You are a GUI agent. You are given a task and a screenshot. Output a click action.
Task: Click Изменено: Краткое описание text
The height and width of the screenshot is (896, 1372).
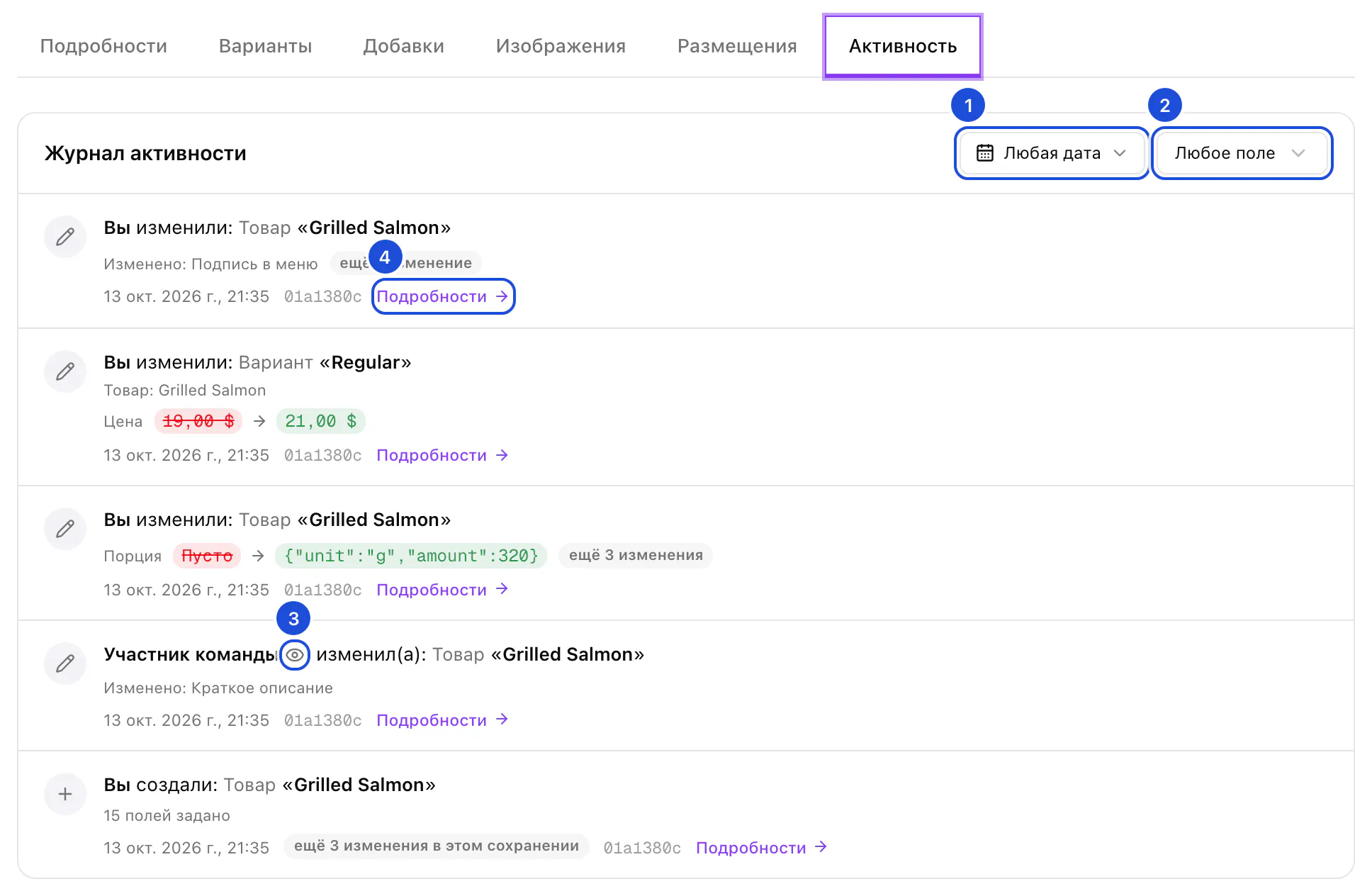coord(218,688)
